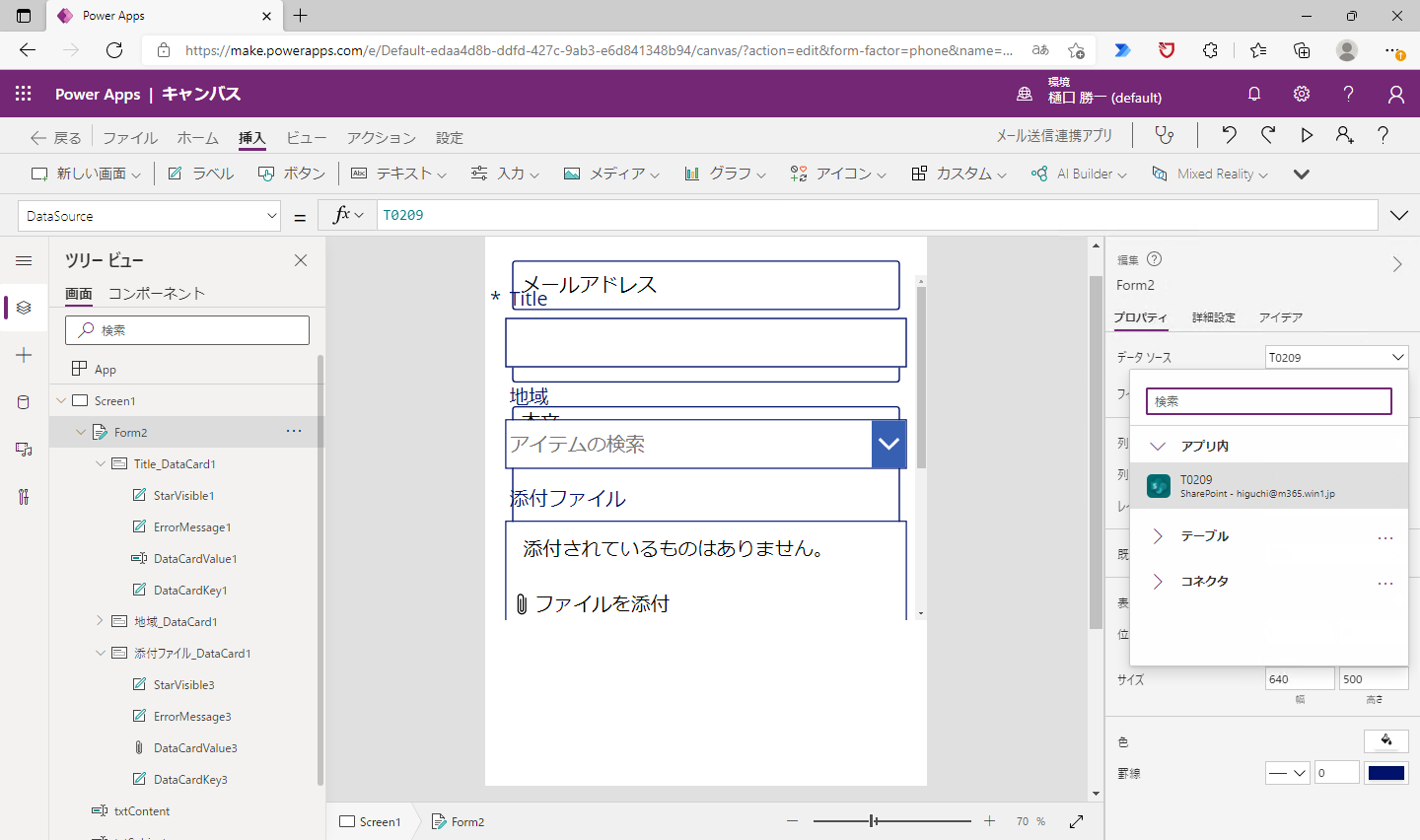The image size is (1420, 840).
Task: Open the Icons dropdown
Action: tap(838, 174)
